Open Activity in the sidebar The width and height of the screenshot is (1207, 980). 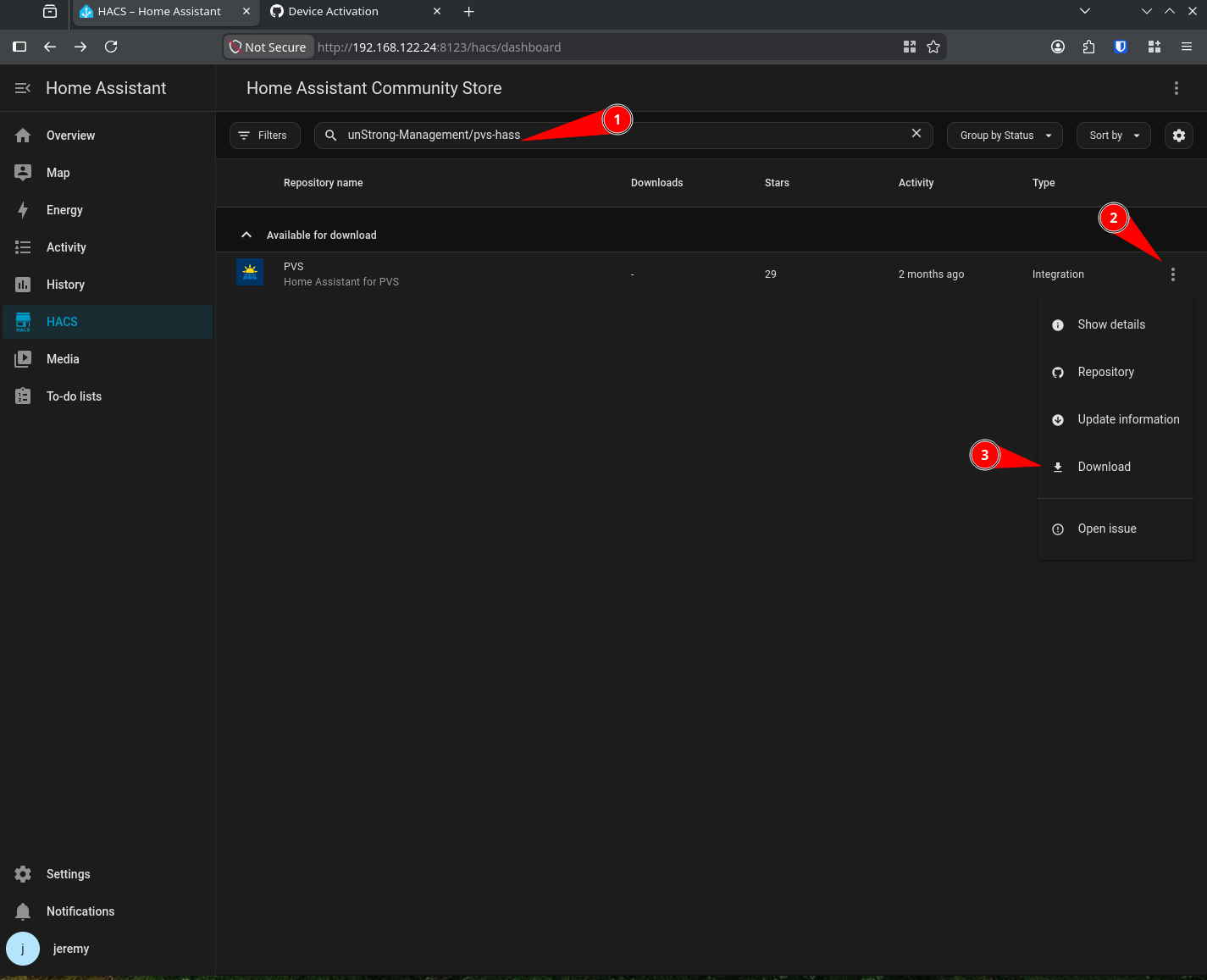[108, 247]
